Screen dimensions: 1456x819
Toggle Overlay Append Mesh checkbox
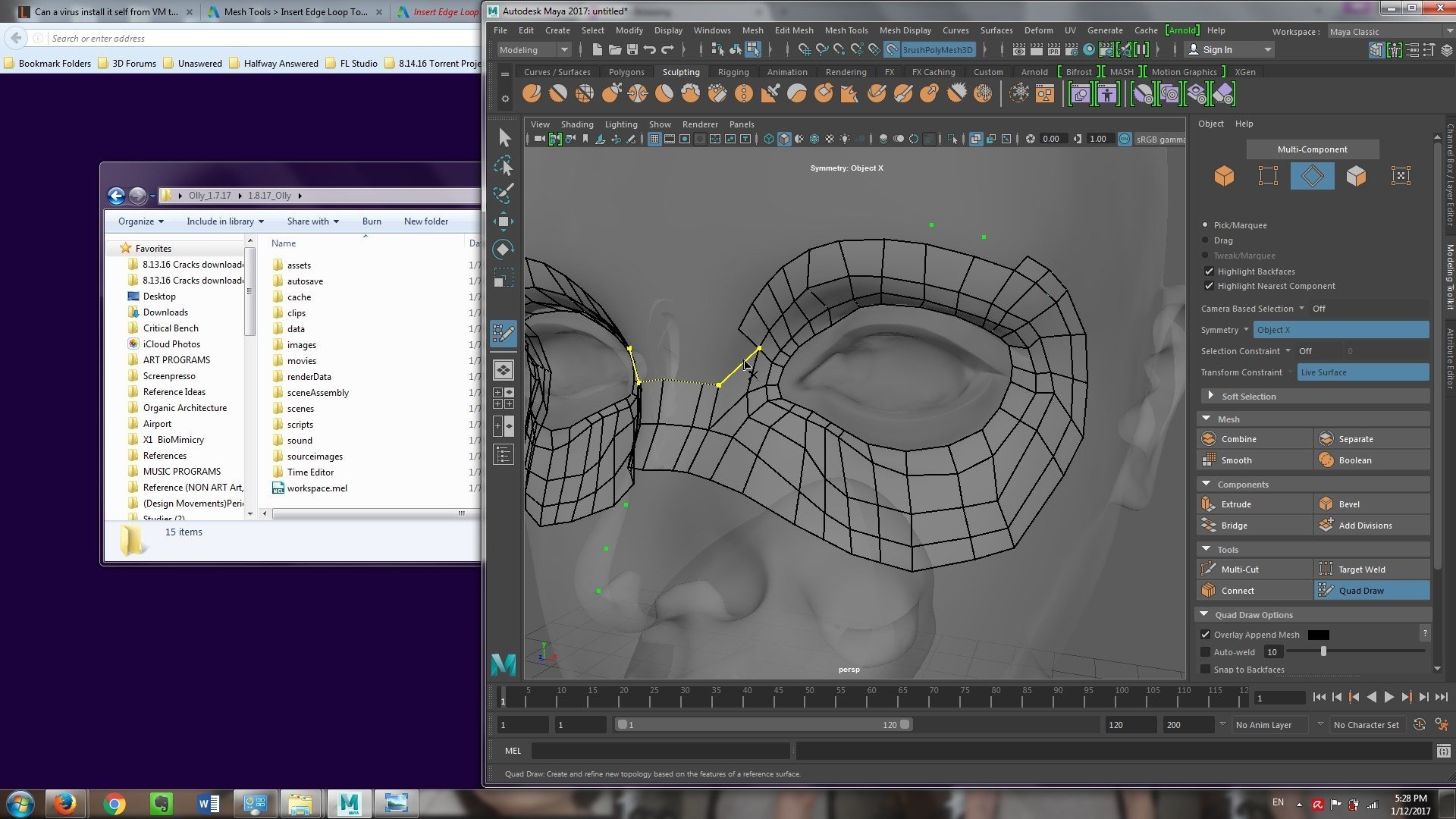pyautogui.click(x=1206, y=635)
